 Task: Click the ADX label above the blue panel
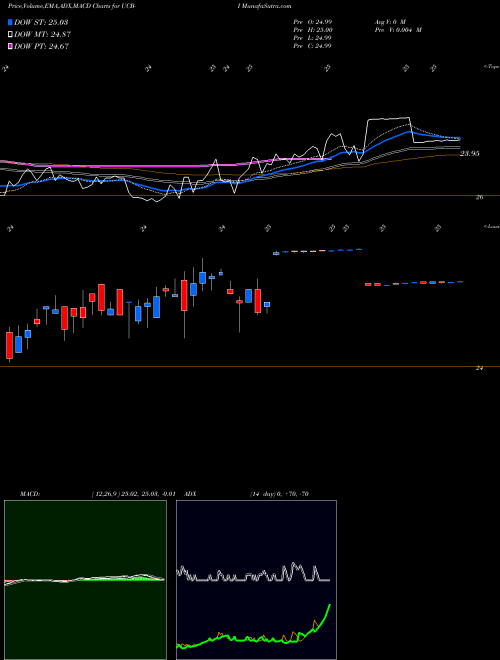190,494
